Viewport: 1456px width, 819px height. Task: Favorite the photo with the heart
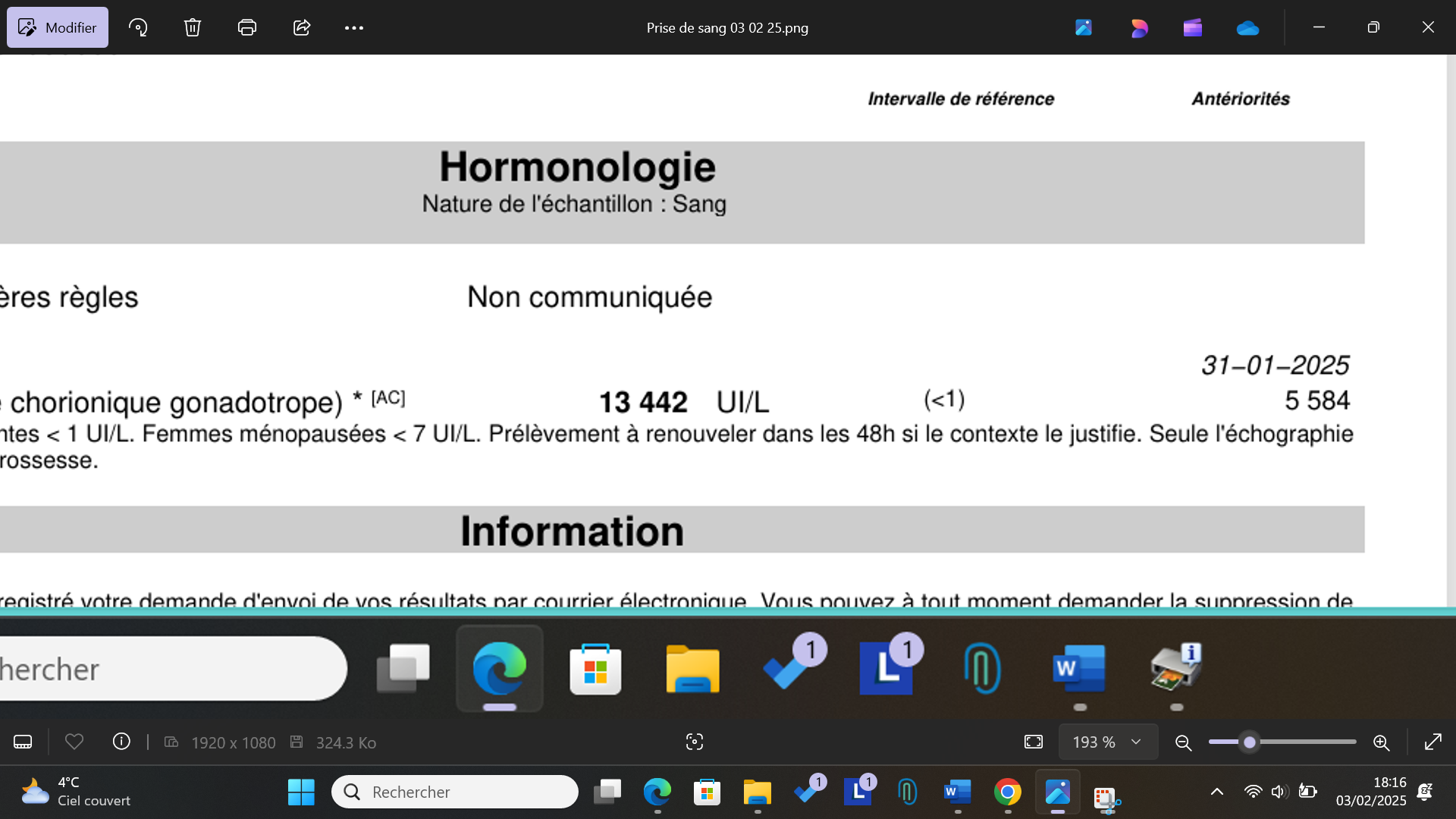[74, 742]
